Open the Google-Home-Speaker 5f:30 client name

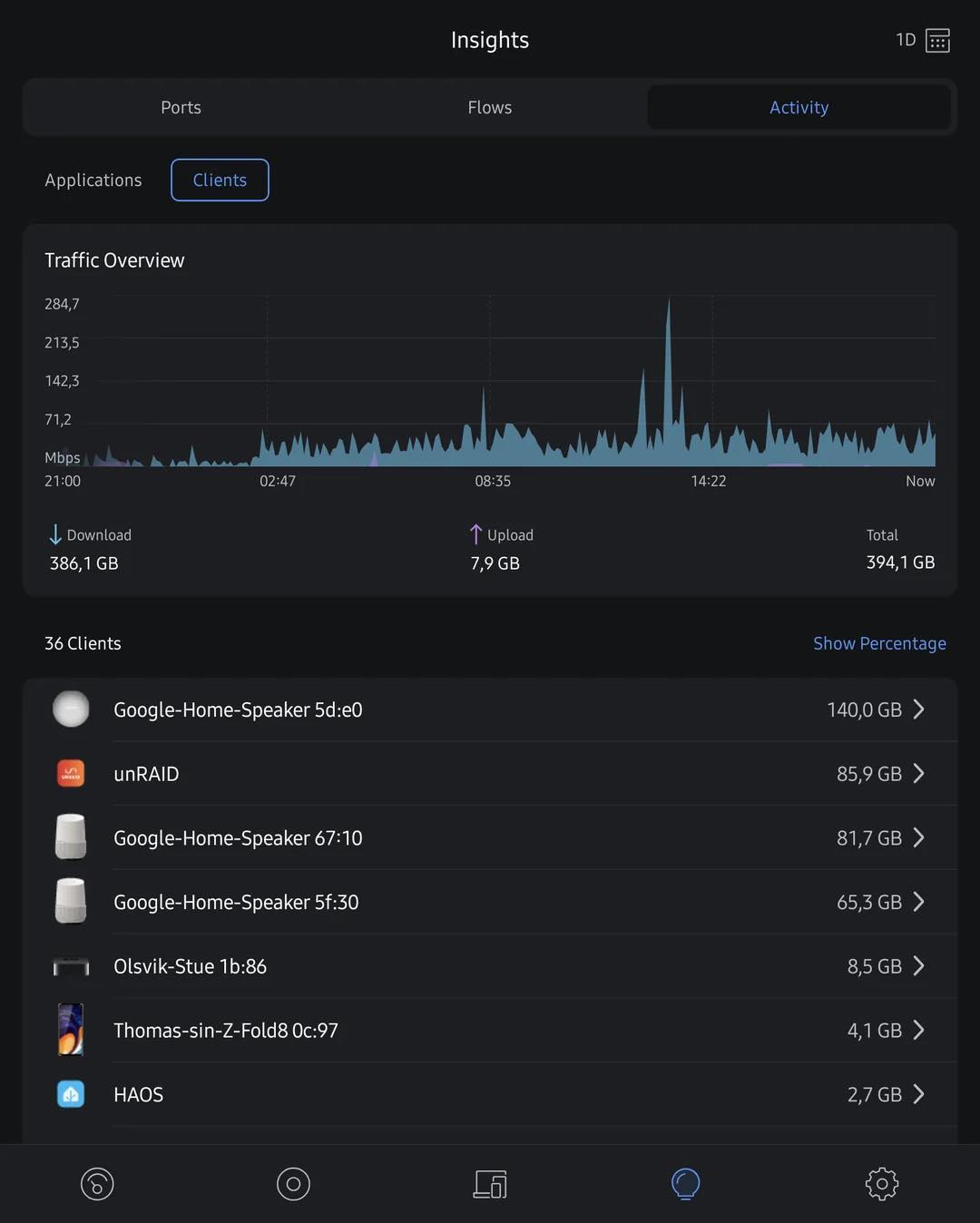pyautogui.click(x=236, y=902)
